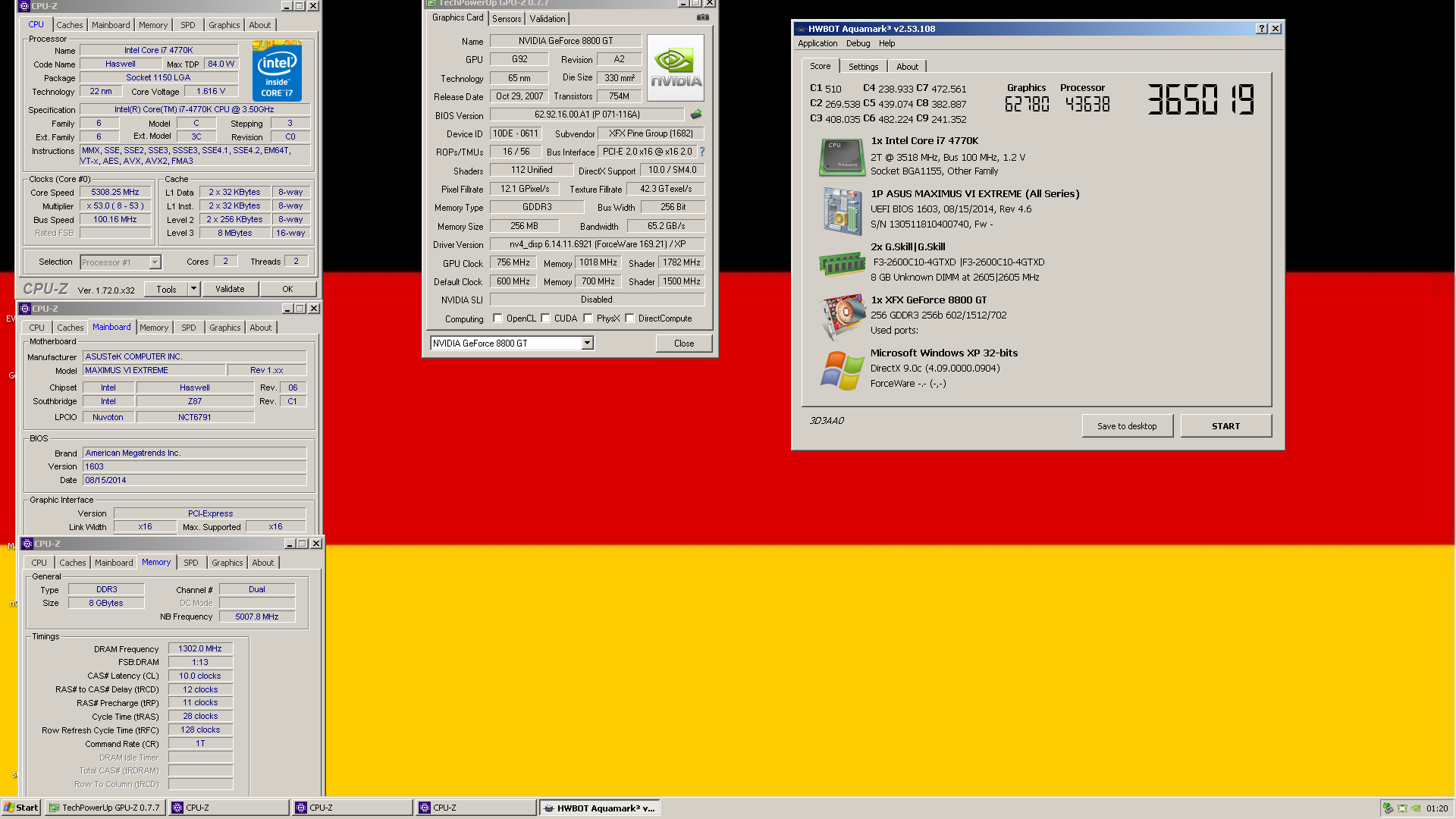This screenshot has height=819, width=1456.
Task: Click the CPU tab in top CPU-Z window
Action: click(36, 24)
